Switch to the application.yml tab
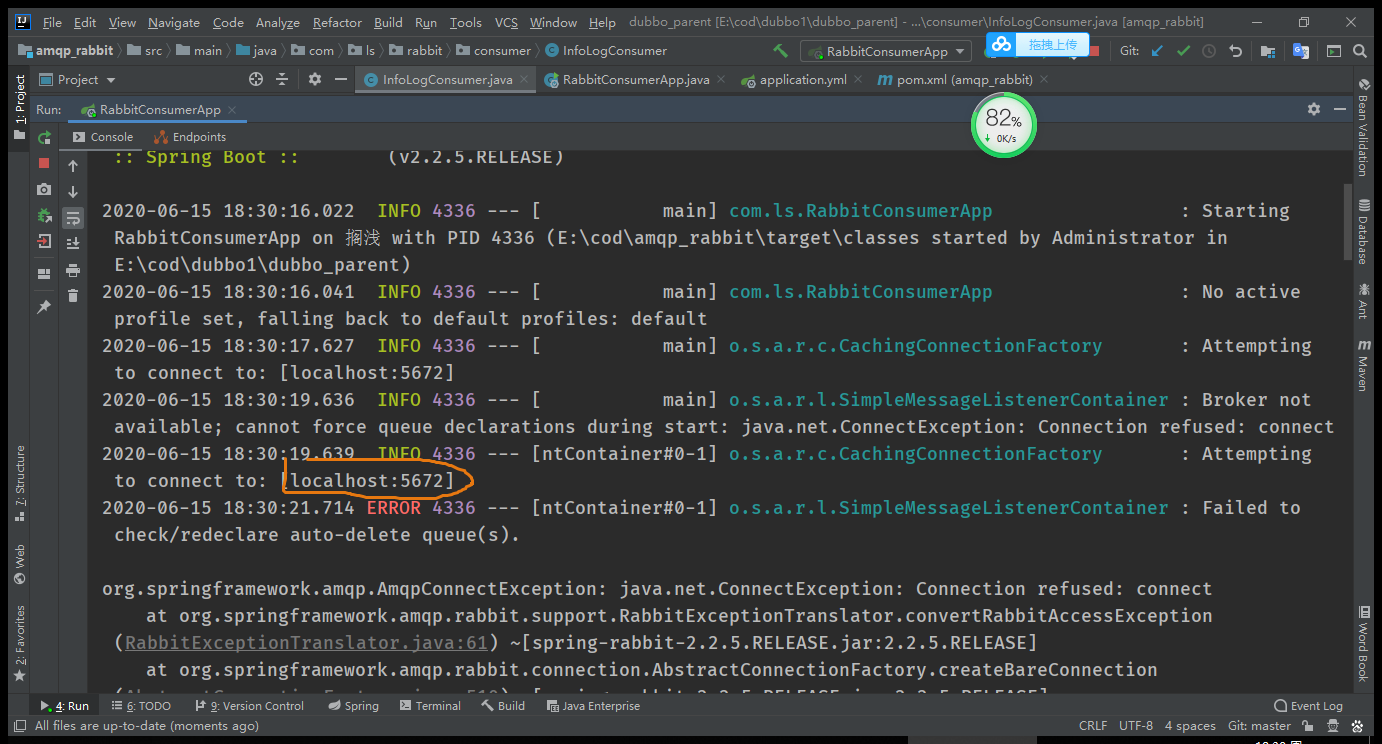 803,80
